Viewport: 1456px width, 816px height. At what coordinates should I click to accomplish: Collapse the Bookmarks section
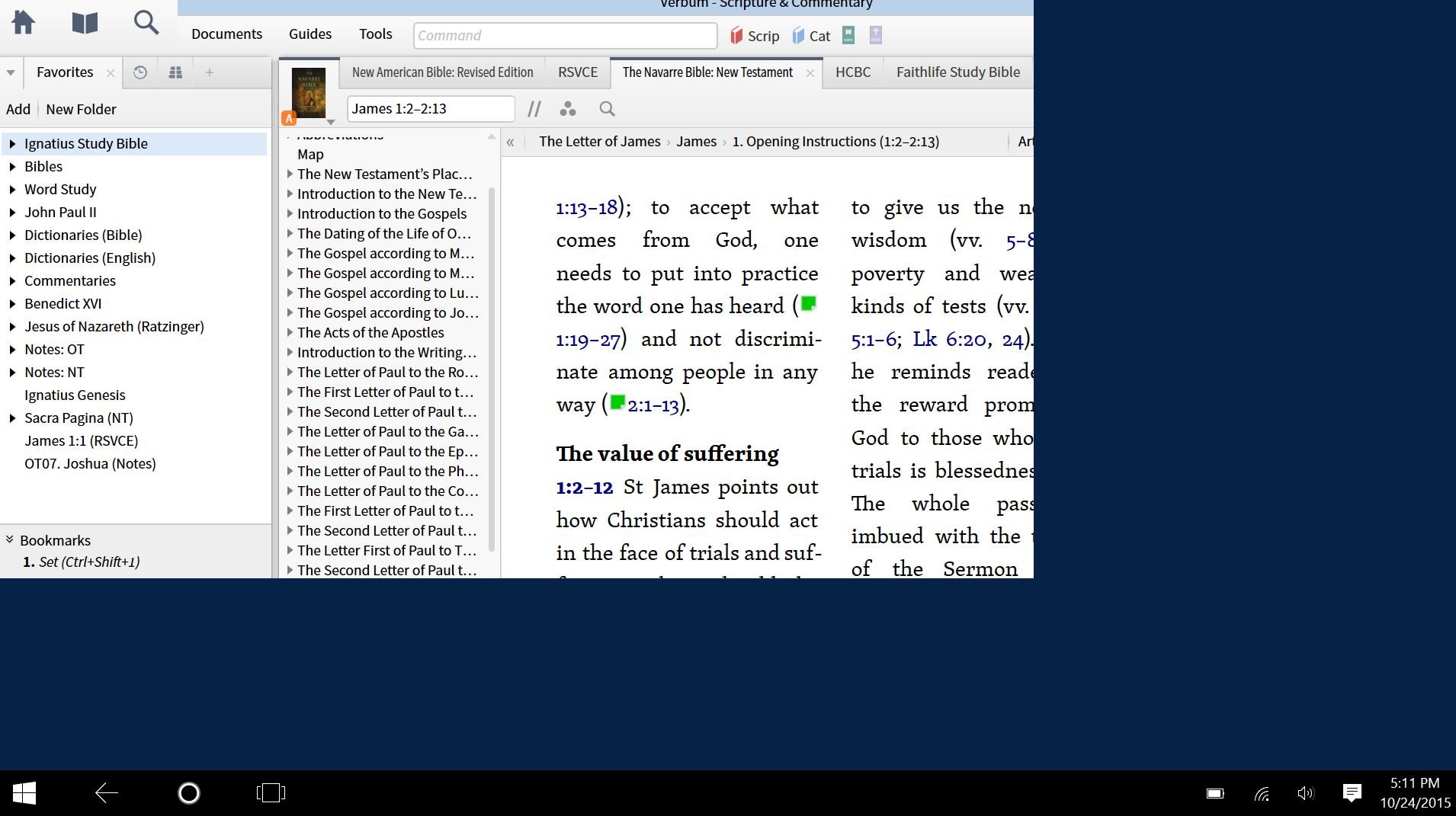point(10,539)
